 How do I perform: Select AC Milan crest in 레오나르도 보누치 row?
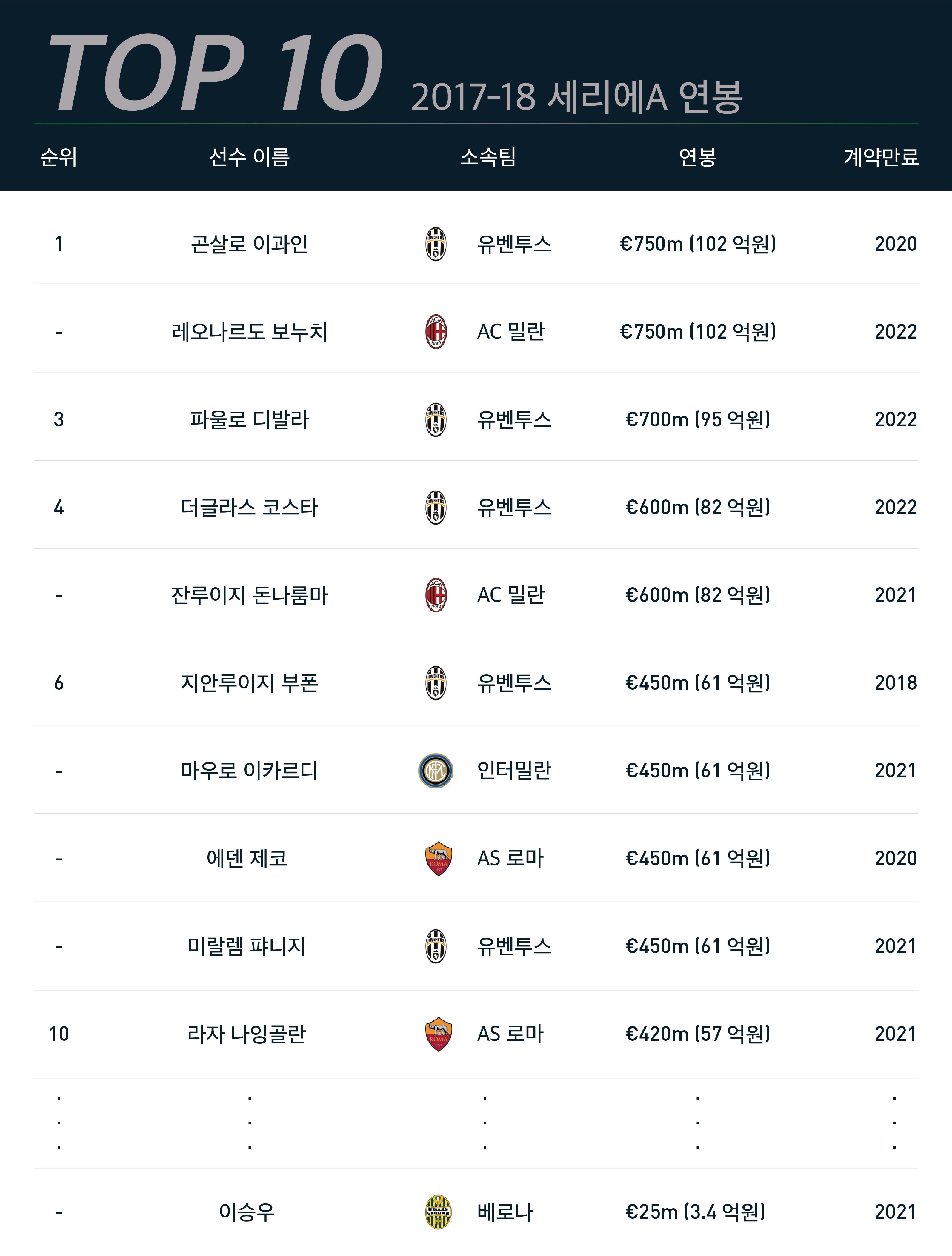point(436,332)
